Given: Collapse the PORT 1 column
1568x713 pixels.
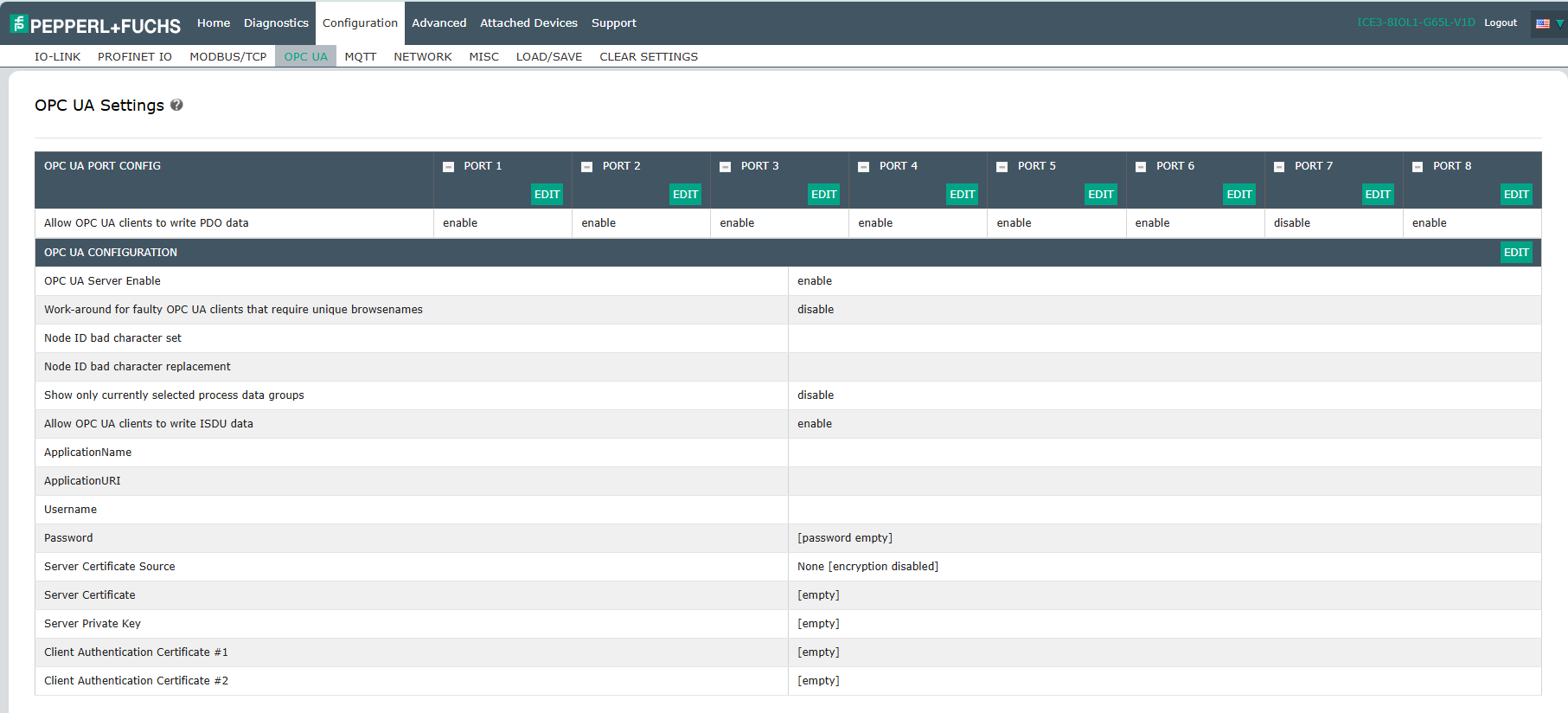Looking at the screenshot, I should click(448, 167).
